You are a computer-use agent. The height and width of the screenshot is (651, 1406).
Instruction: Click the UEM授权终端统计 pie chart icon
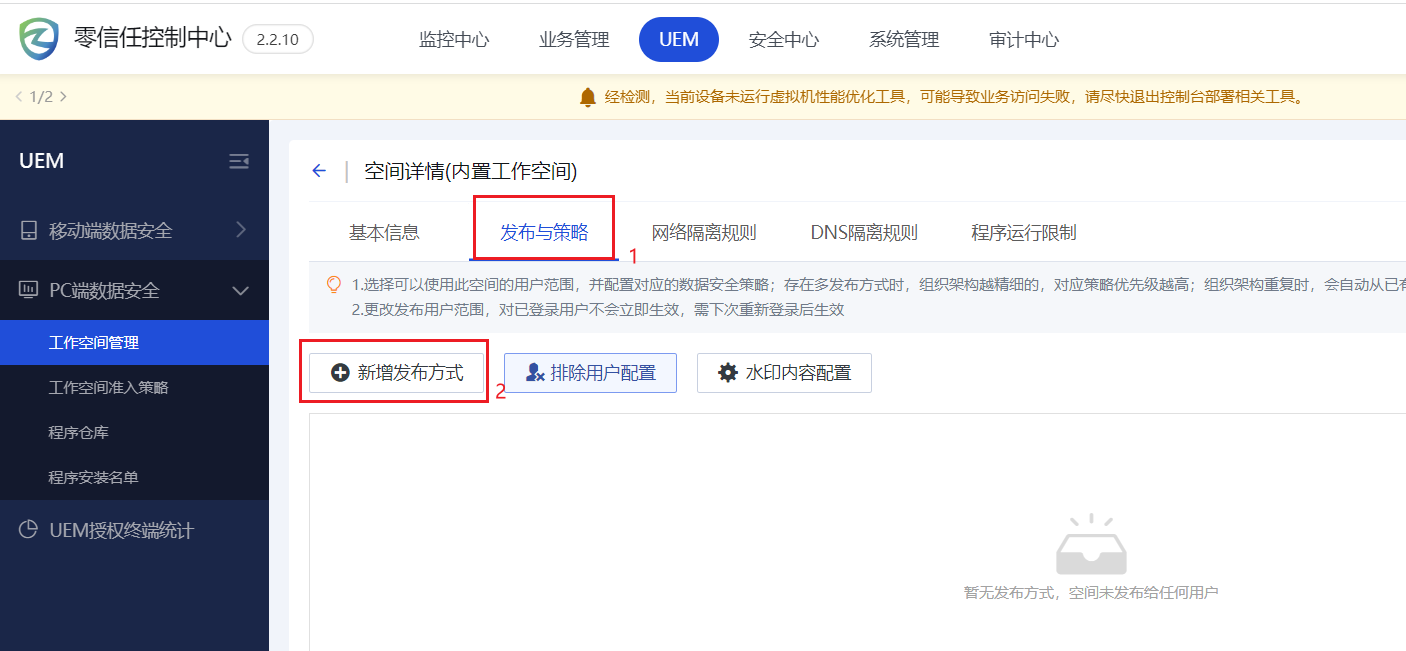tap(29, 530)
